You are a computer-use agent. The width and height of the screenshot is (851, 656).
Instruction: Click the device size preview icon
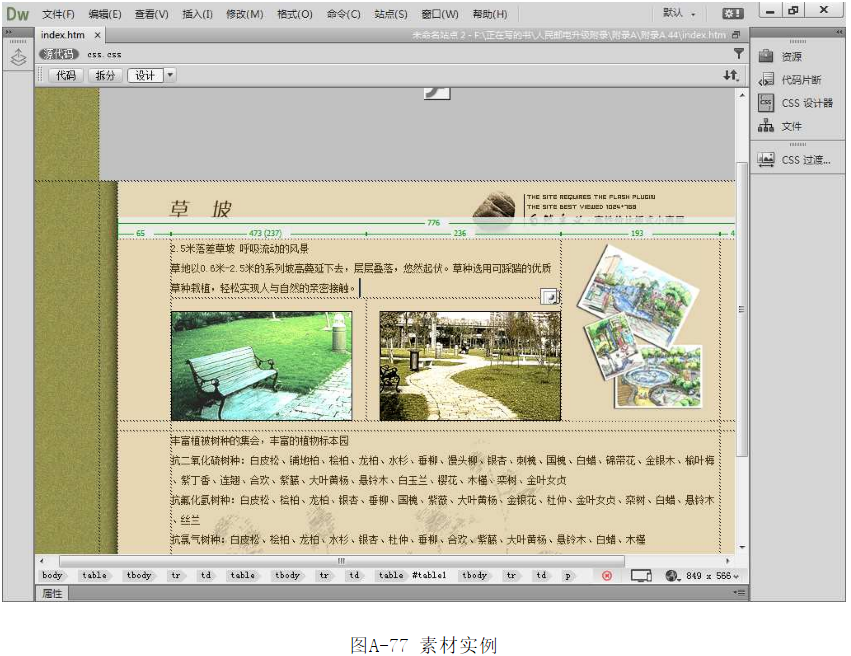click(641, 575)
